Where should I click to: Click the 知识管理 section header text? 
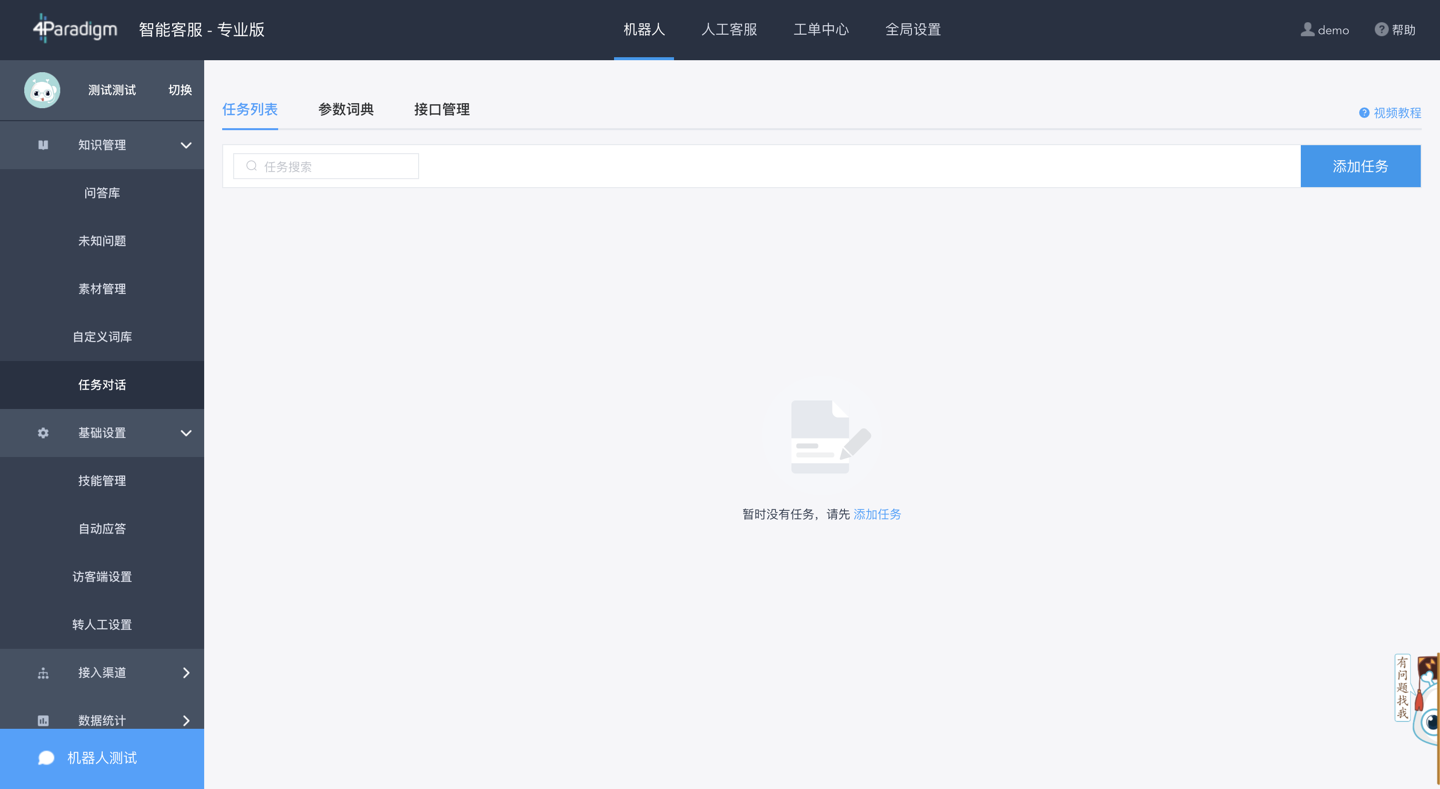[102, 145]
